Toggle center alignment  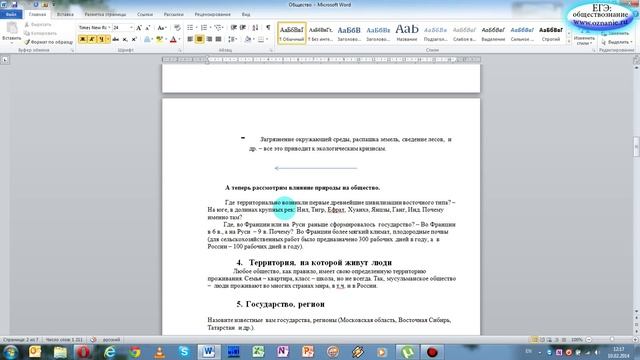(x=200, y=39)
